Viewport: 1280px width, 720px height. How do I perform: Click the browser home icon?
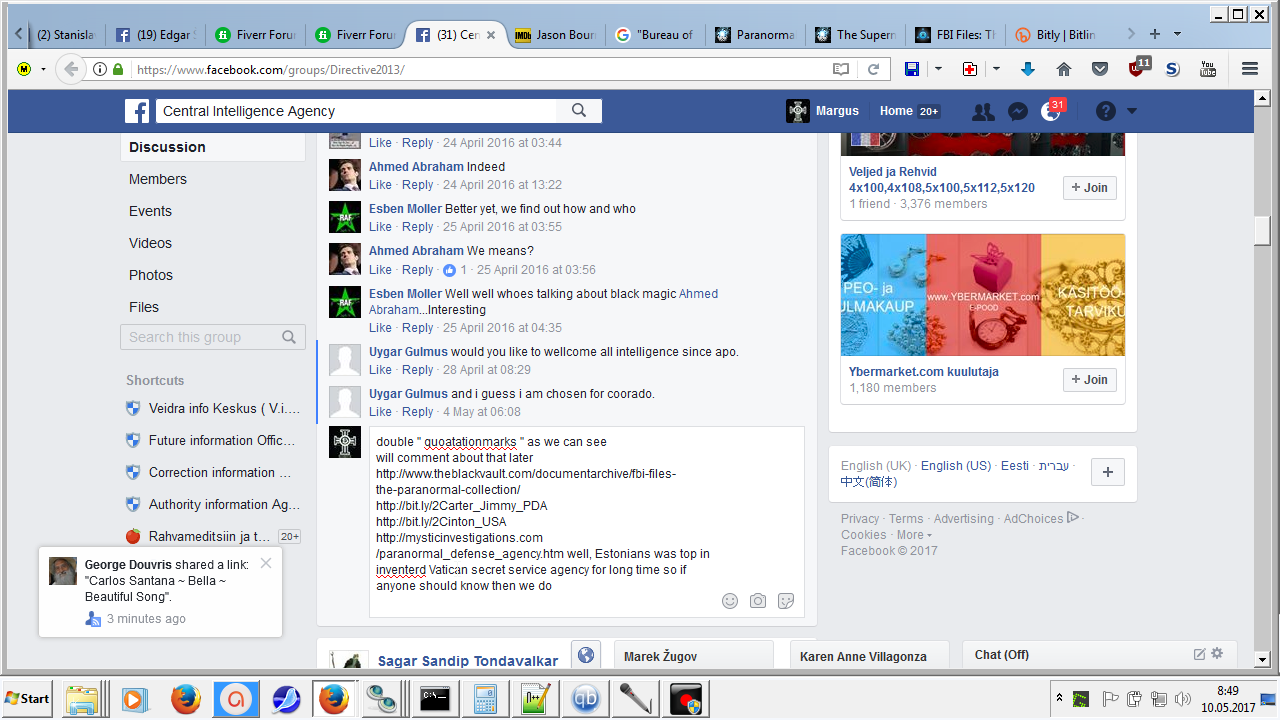(x=1064, y=69)
